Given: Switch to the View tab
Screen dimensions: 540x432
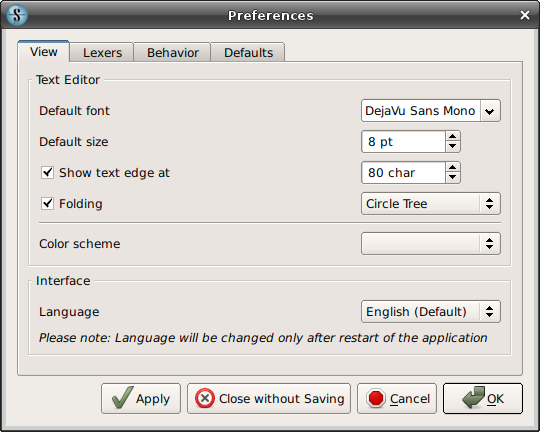Looking at the screenshot, I should click(44, 52).
